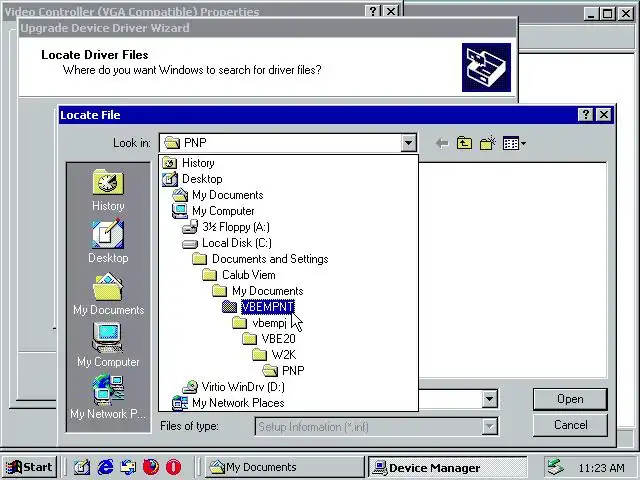Viewport: 640px width, 480px height.
Task: Launch Opera from quick launch
Action: [x=173, y=467]
